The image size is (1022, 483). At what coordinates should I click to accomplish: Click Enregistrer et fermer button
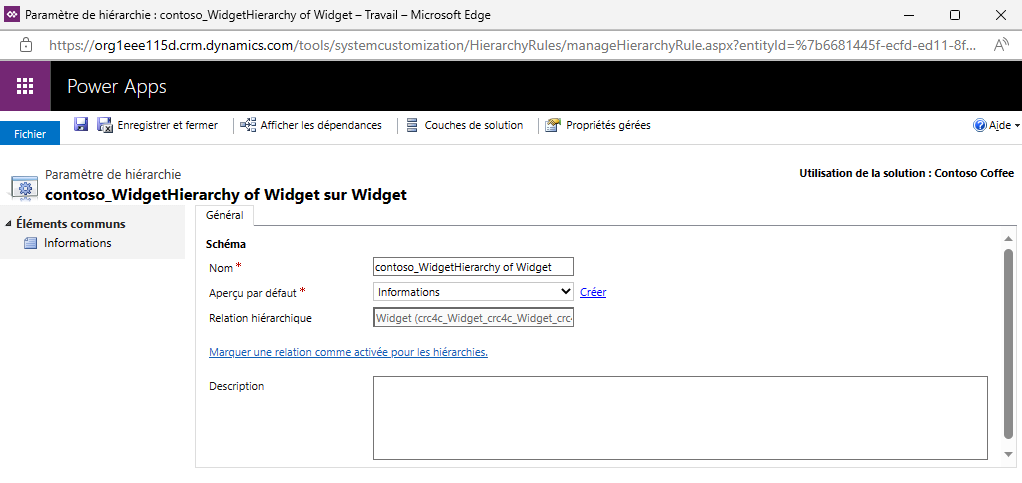click(x=158, y=125)
